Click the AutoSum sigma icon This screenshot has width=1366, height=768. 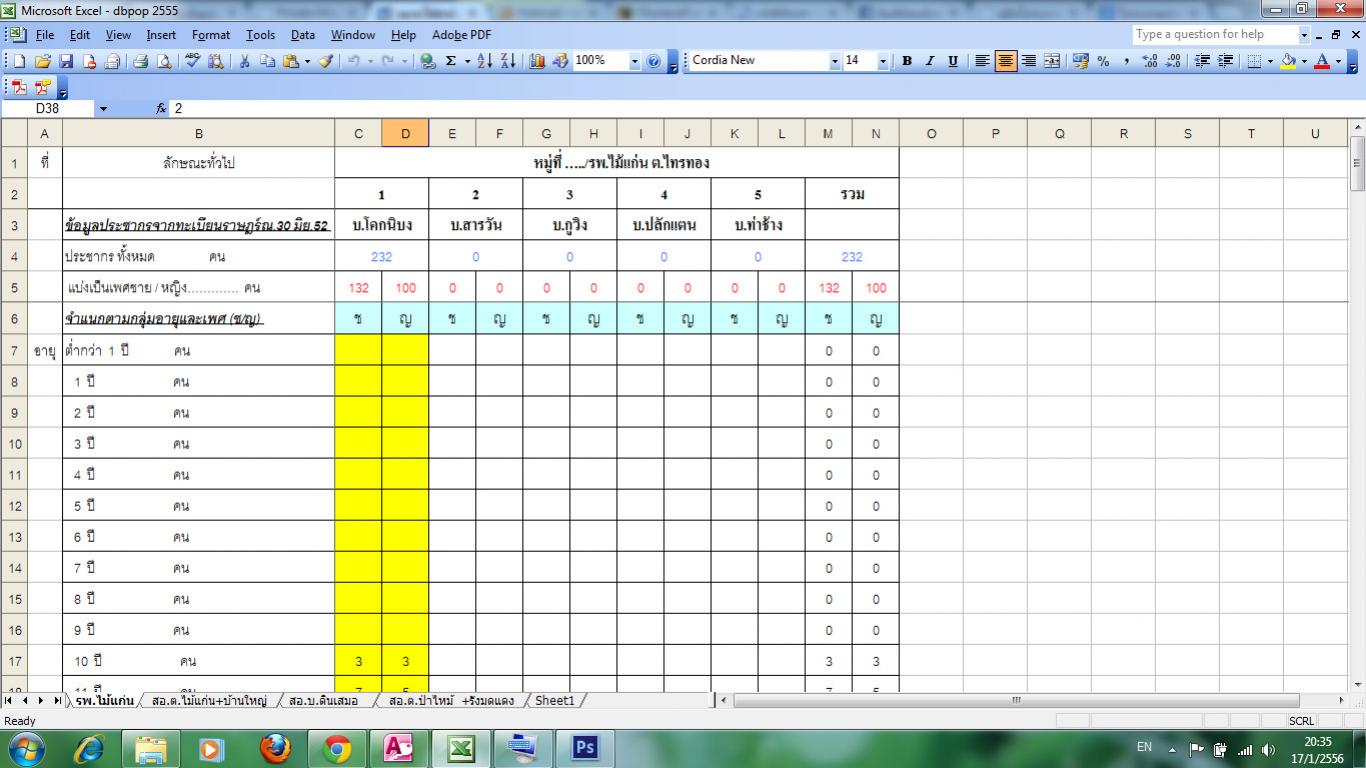[x=451, y=61]
